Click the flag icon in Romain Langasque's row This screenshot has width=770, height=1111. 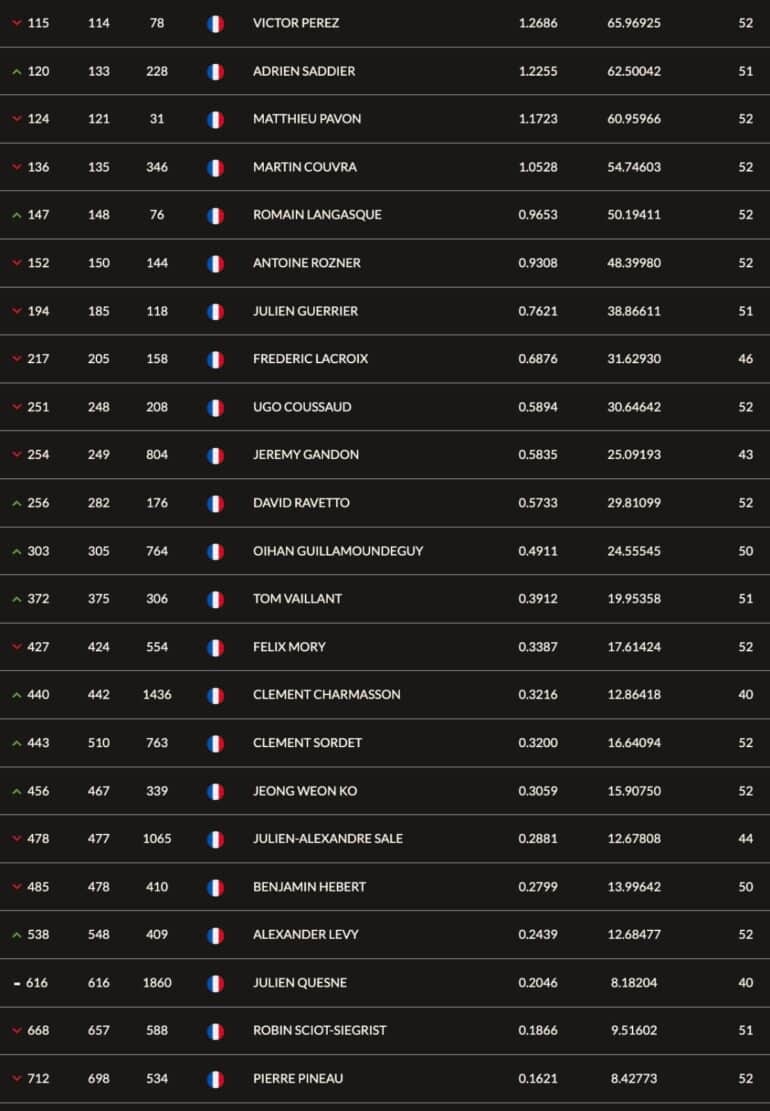point(215,215)
